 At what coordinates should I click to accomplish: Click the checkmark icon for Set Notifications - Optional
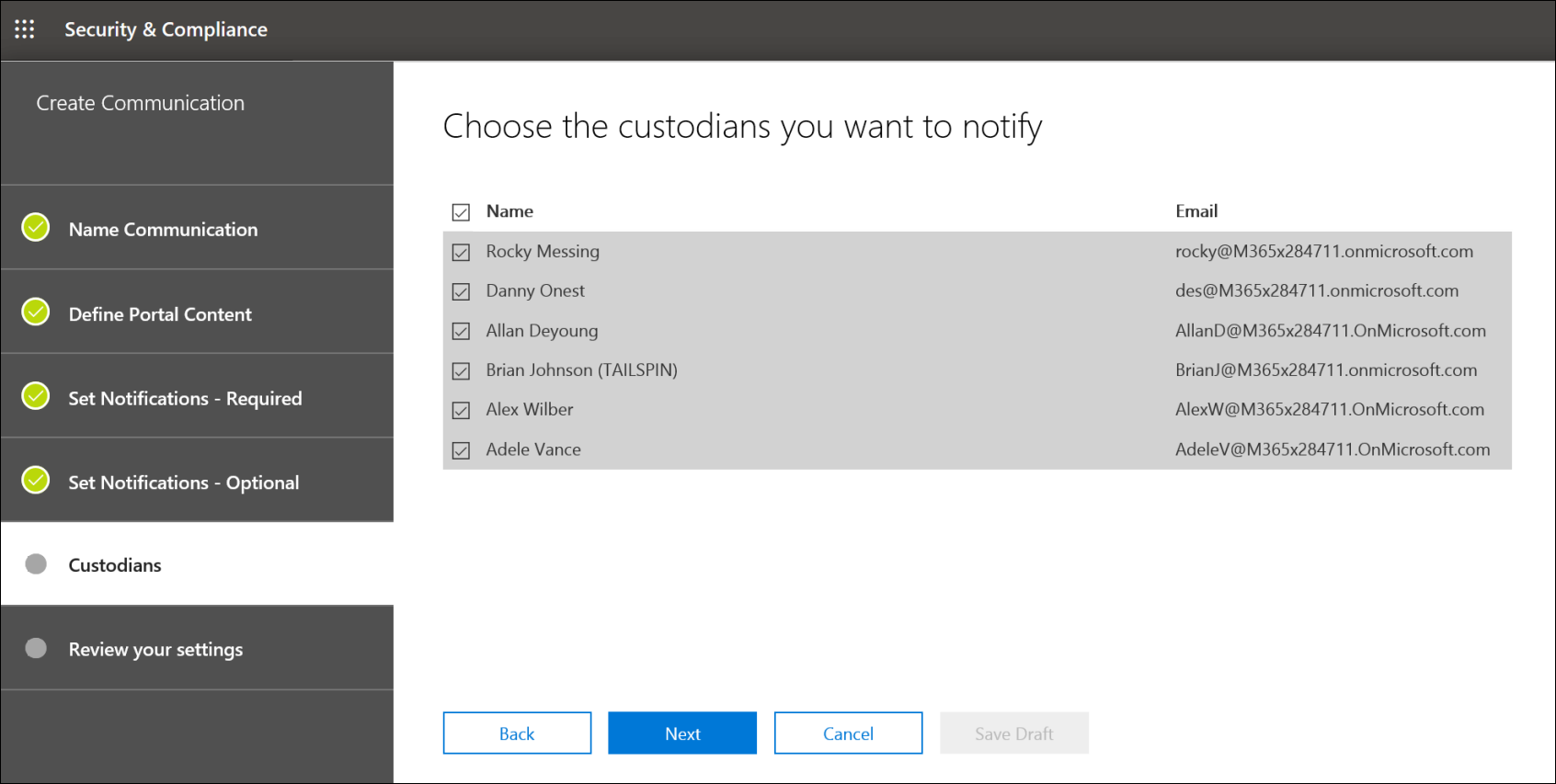(36, 480)
